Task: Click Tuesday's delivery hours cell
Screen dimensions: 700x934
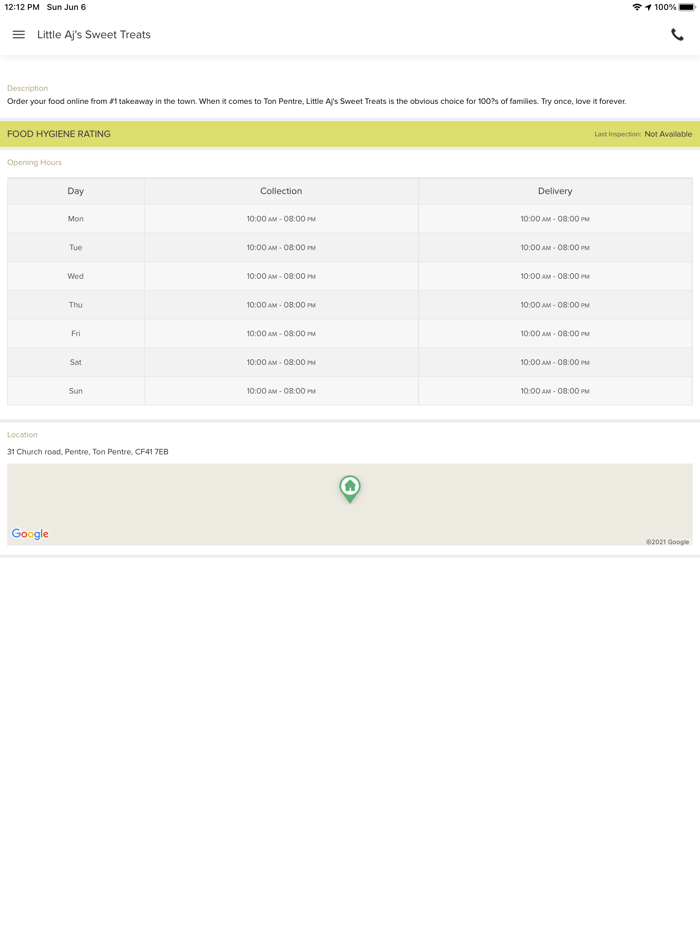Action: click(555, 247)
